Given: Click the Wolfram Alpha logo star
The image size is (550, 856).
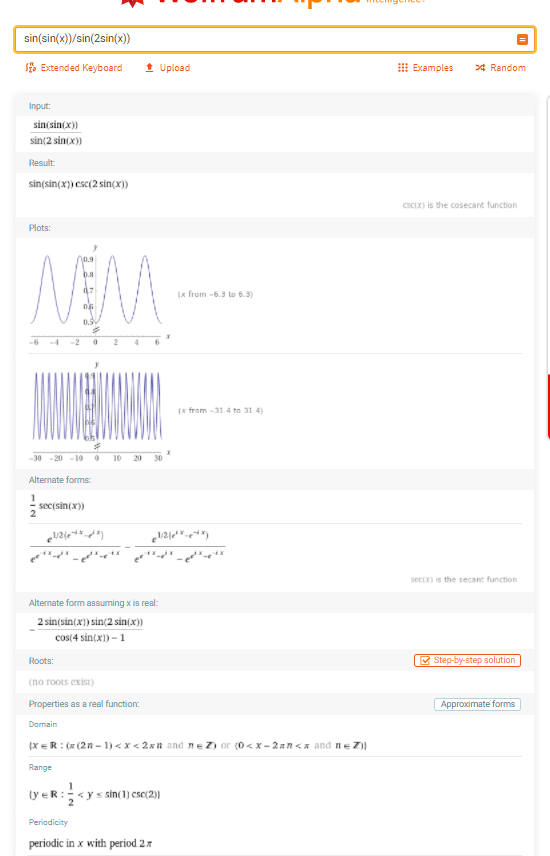Looking at the screenshot, I should point(133,3).
